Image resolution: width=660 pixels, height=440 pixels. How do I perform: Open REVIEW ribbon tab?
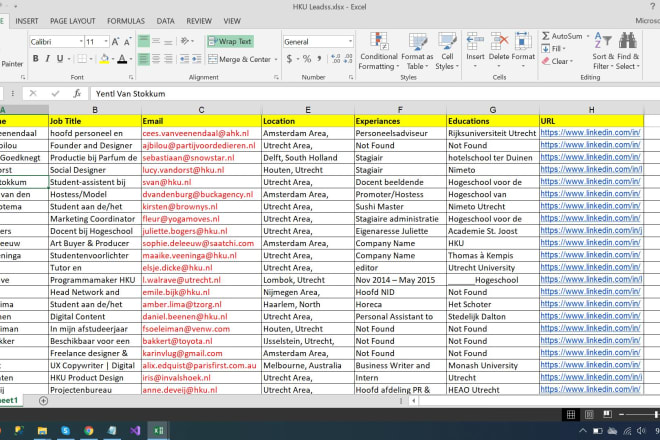click(199, 21)
